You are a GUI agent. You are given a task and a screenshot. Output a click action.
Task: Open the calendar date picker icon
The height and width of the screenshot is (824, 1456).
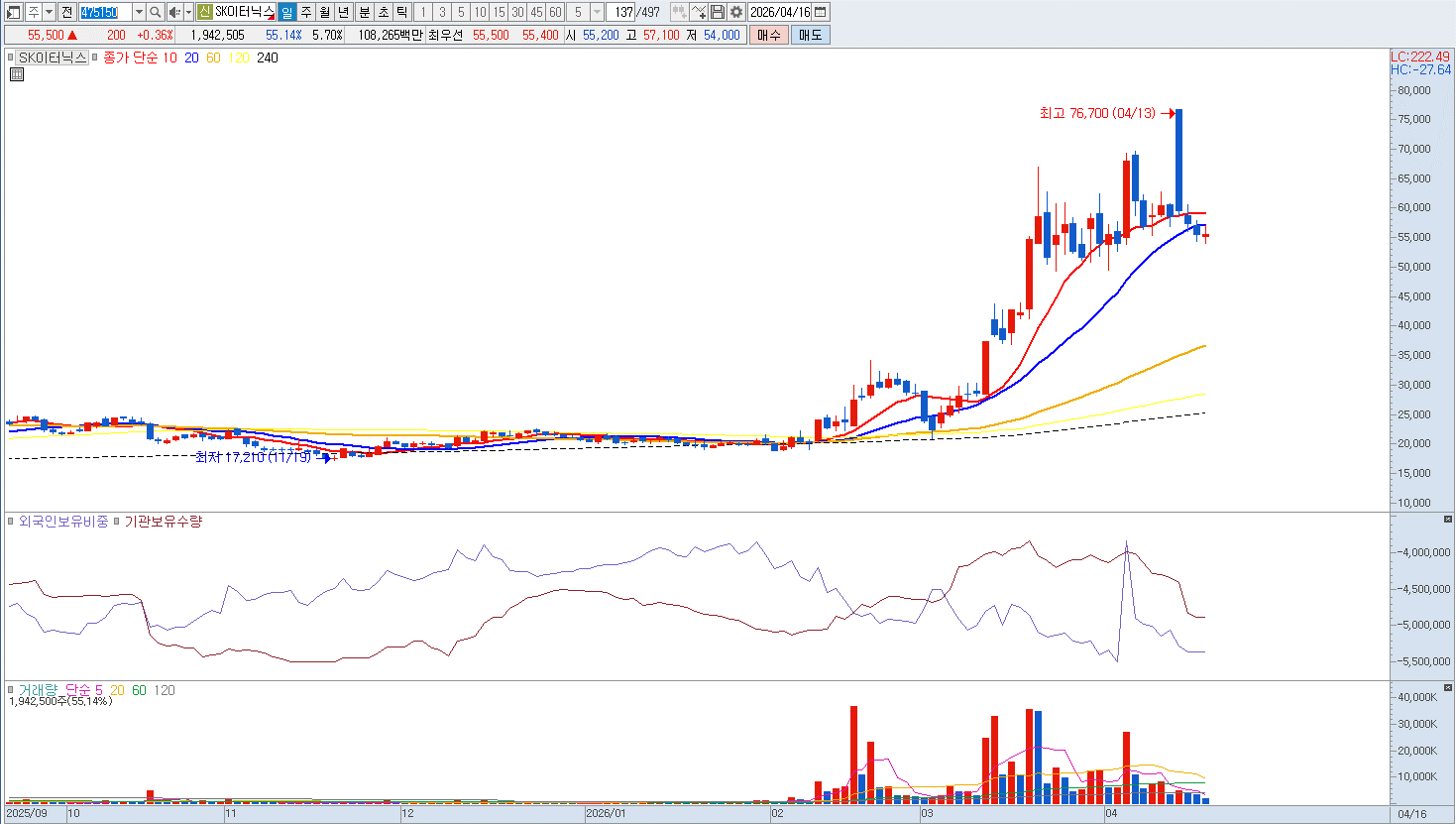[821, 12]
